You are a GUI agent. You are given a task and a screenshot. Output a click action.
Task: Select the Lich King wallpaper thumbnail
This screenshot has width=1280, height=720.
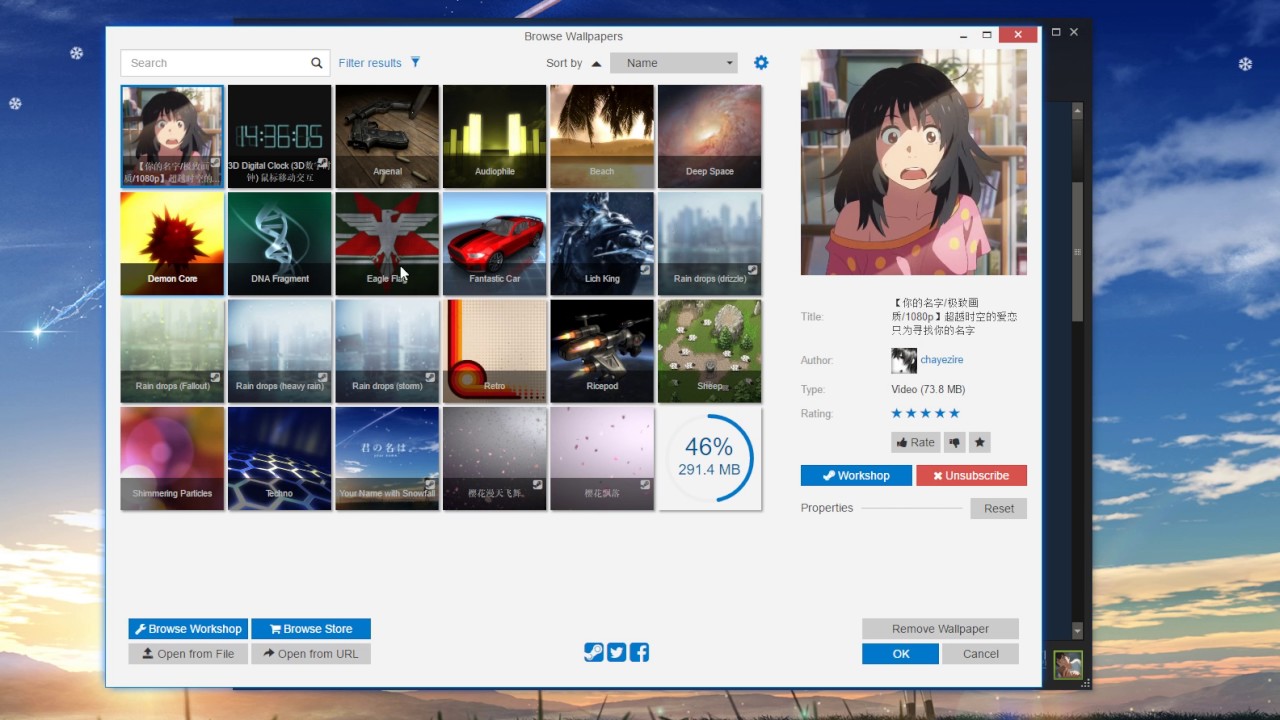click(602, 244)
